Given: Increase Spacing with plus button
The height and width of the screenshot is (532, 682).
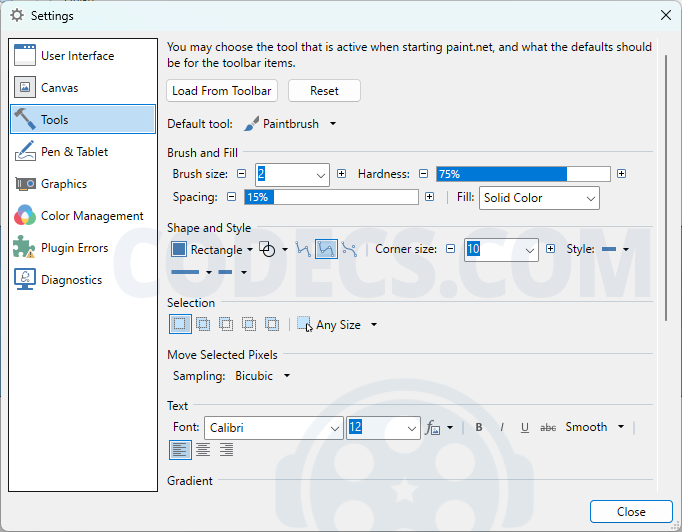Looking at the screenshot, I should pyautogui.click(x=429, y=197).
